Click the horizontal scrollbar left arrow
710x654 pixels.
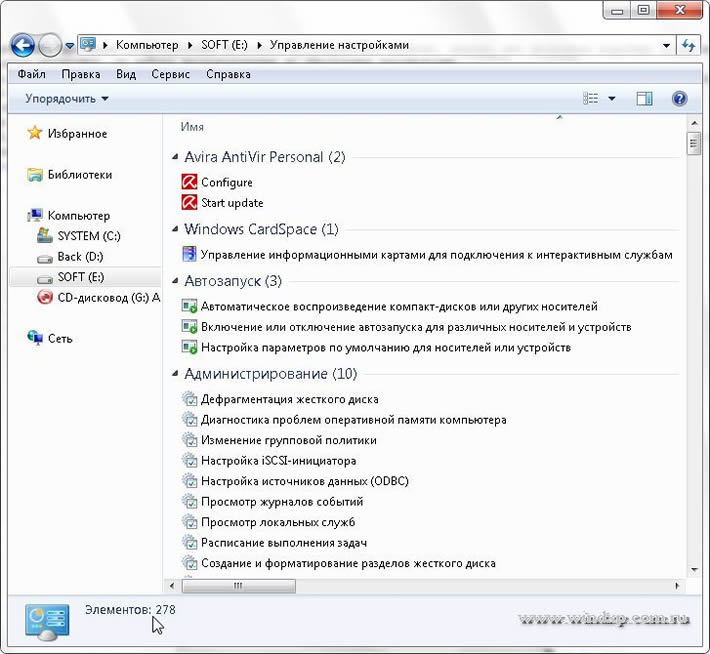[x=172, y=586]
